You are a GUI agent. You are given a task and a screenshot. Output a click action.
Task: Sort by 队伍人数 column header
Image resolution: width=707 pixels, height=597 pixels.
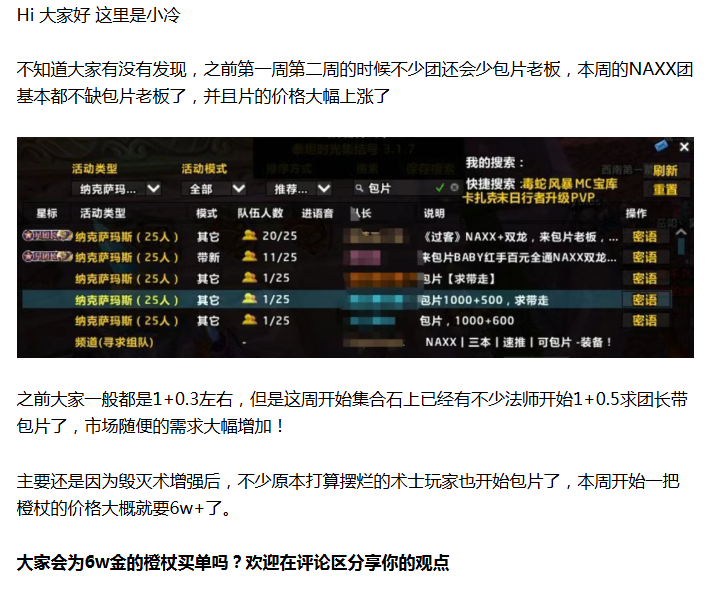pyautogui.click(x=260, y=213)
